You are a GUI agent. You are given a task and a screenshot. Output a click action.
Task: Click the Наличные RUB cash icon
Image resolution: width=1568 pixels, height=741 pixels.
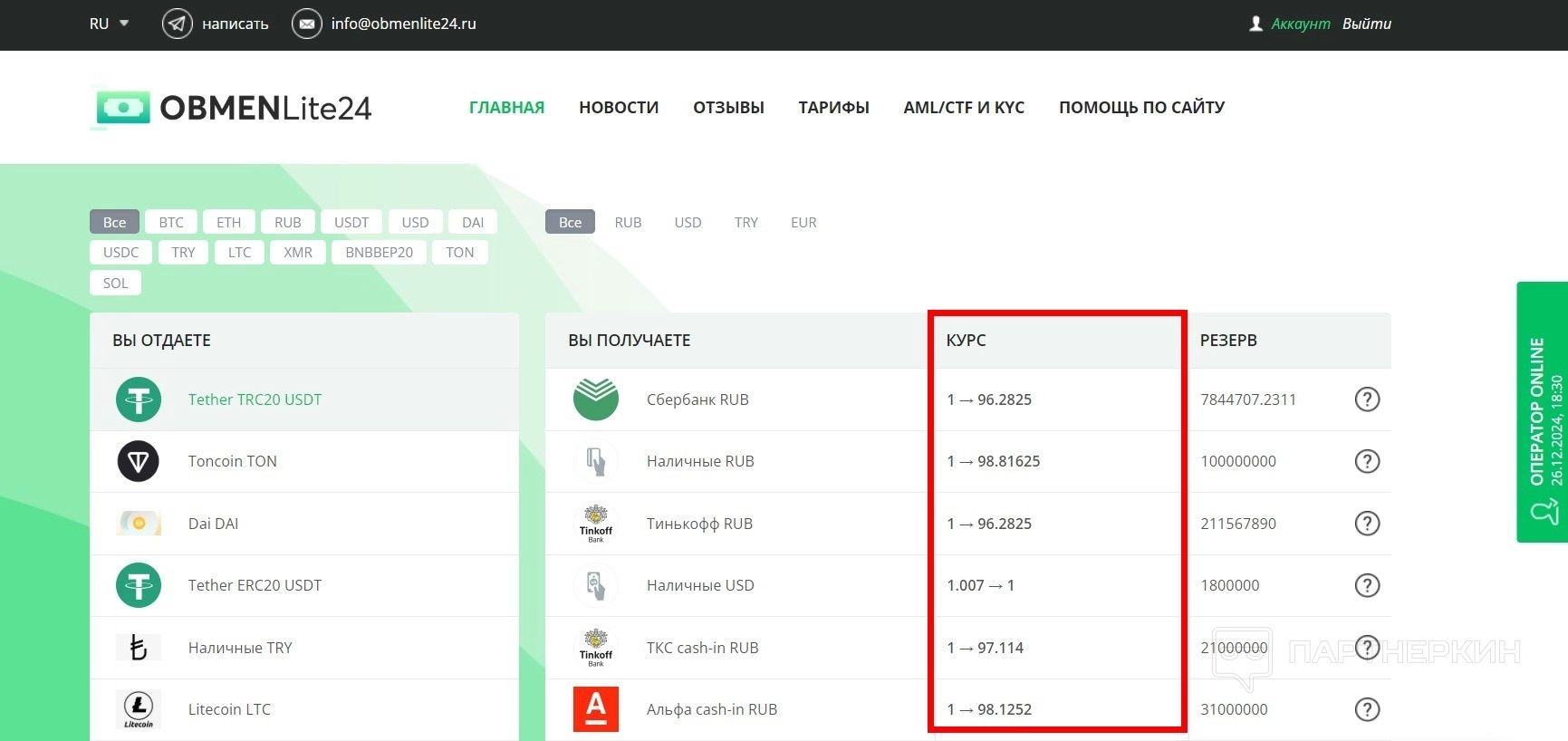pyautogui.click(x=596, y=461)
